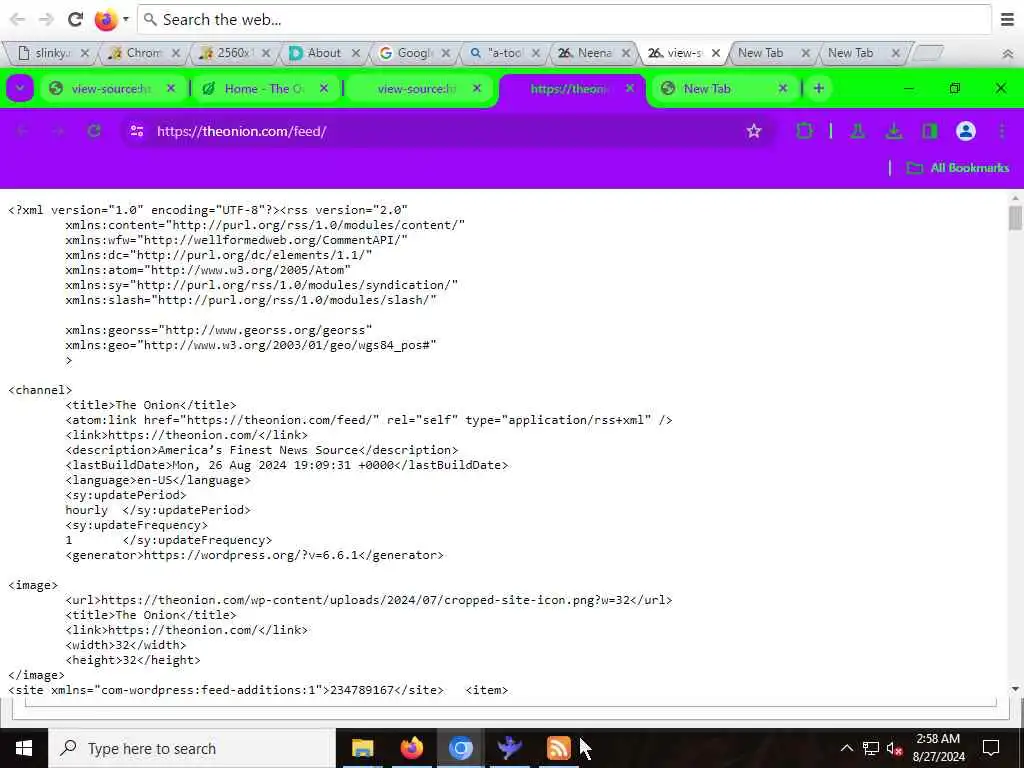
Task: Click the site 234789167 line
Action: [x=226, y=690]
